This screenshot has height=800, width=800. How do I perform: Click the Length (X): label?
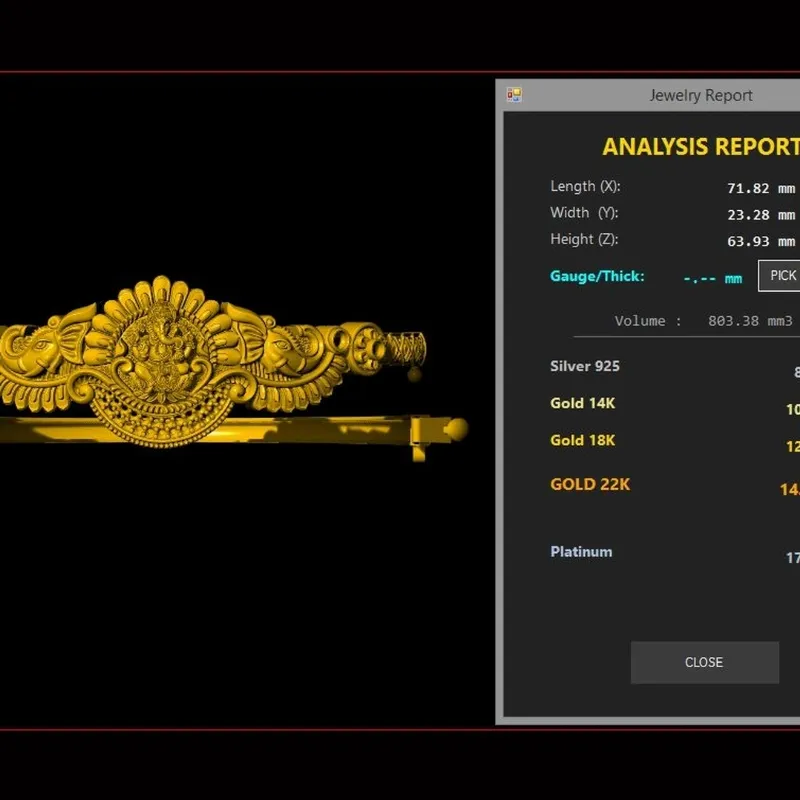pos(585,186)
